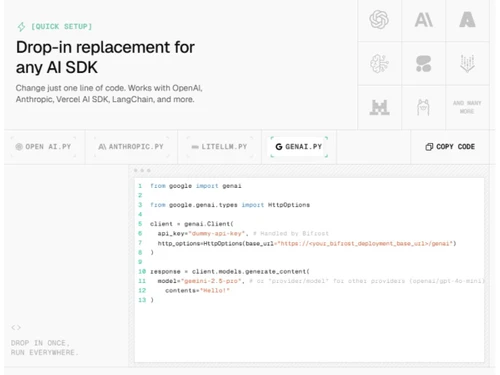Click the Google G icon on GENAI tab
The image size is (500, 375).
tap(279, 147)
